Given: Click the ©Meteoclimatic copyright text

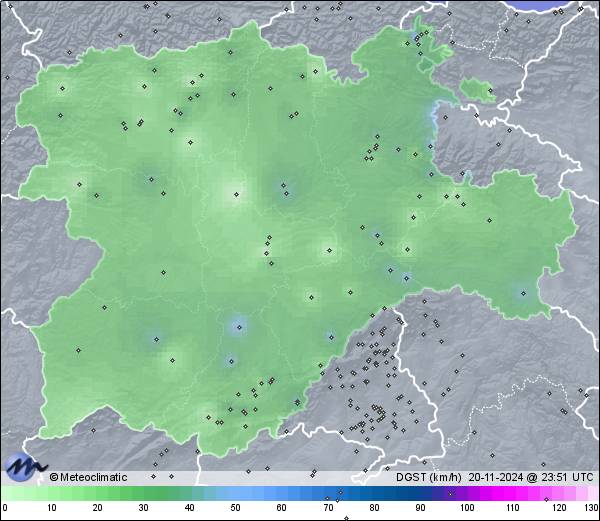Looking at the screenshot, I should coord(88,477).
